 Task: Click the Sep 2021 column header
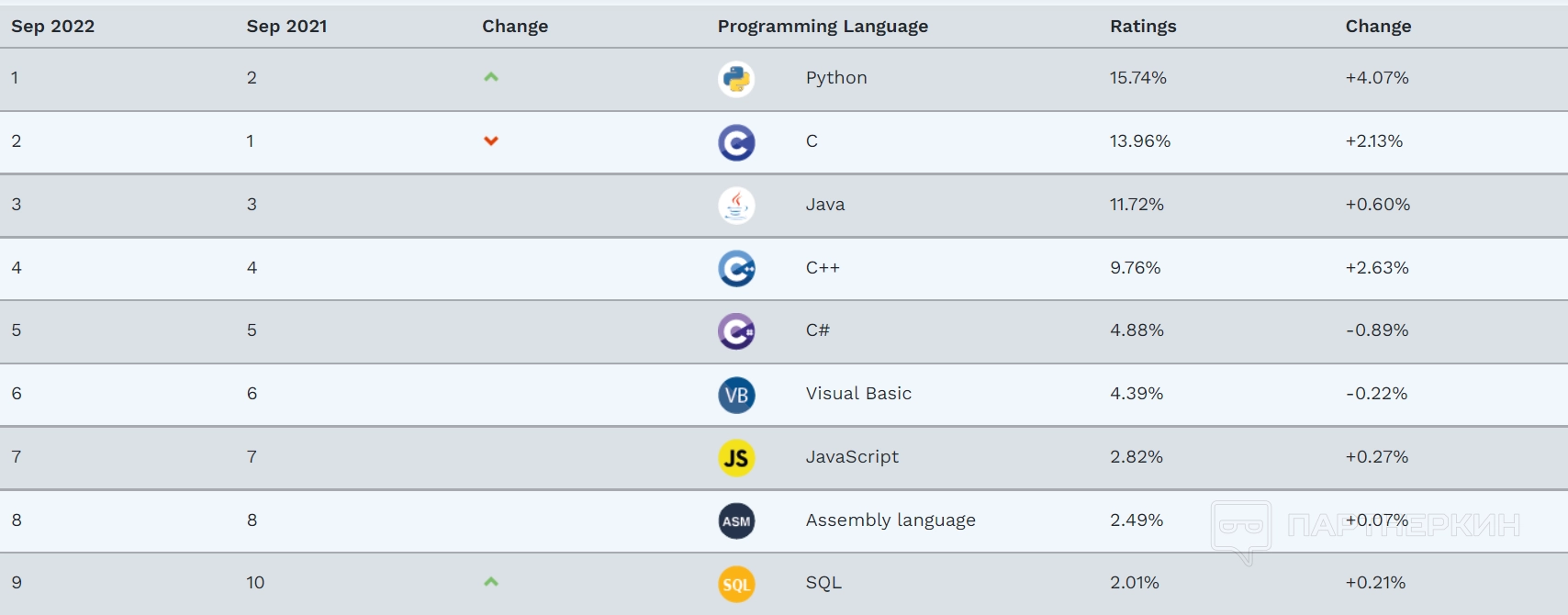pos(286,27)
